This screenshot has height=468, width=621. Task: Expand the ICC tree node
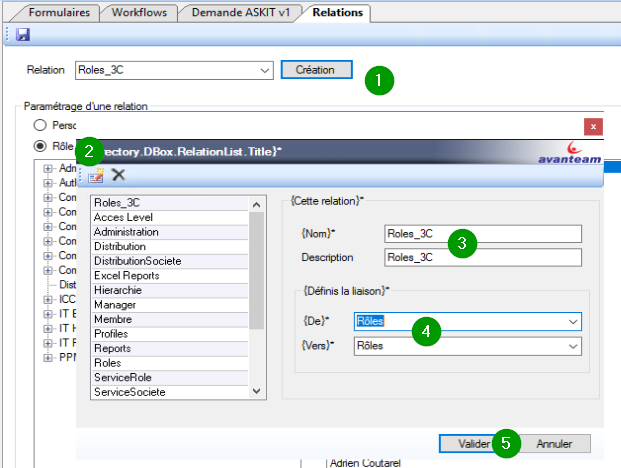pos(48,298)
